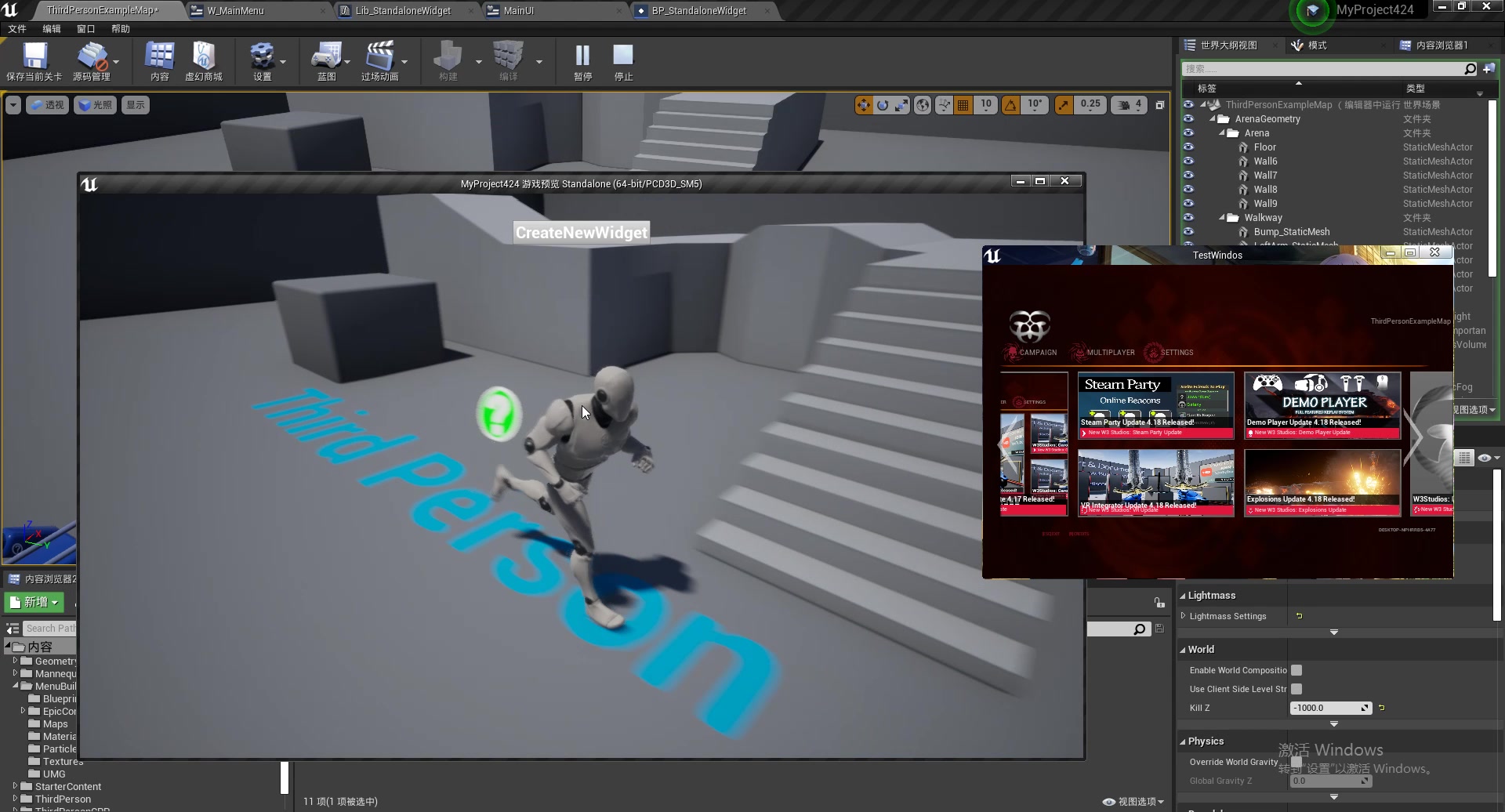Click the 构建 Build icon
This screenshot has width=1505, height=812.
(x=447, y=61)
